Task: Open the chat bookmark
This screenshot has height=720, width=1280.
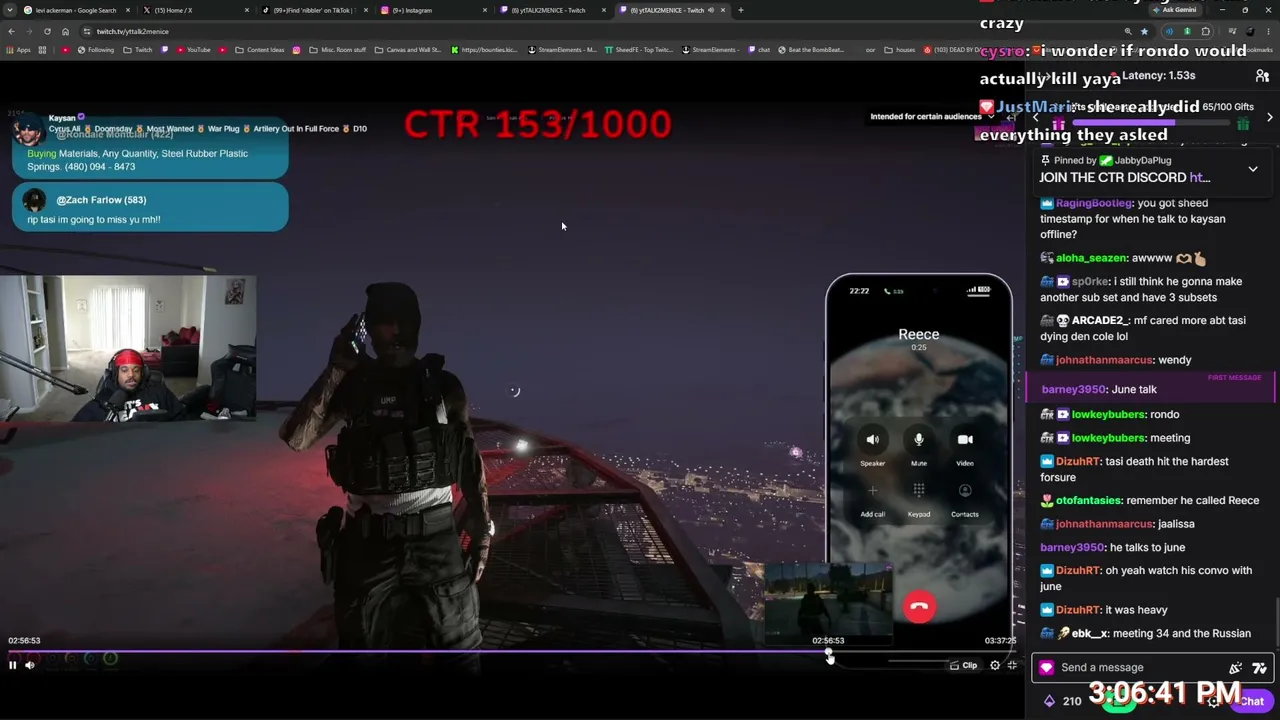Action: point(759,50)
